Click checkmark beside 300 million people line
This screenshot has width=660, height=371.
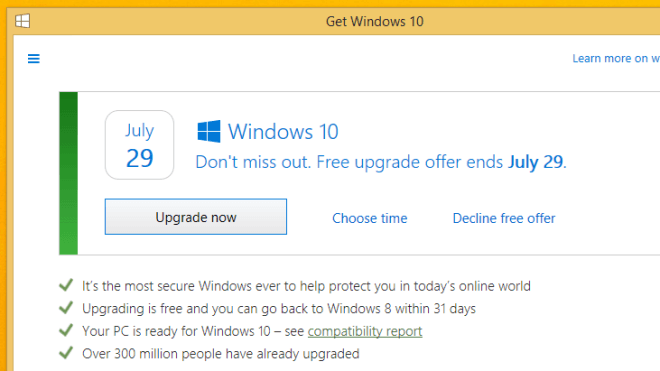[66, 352]
